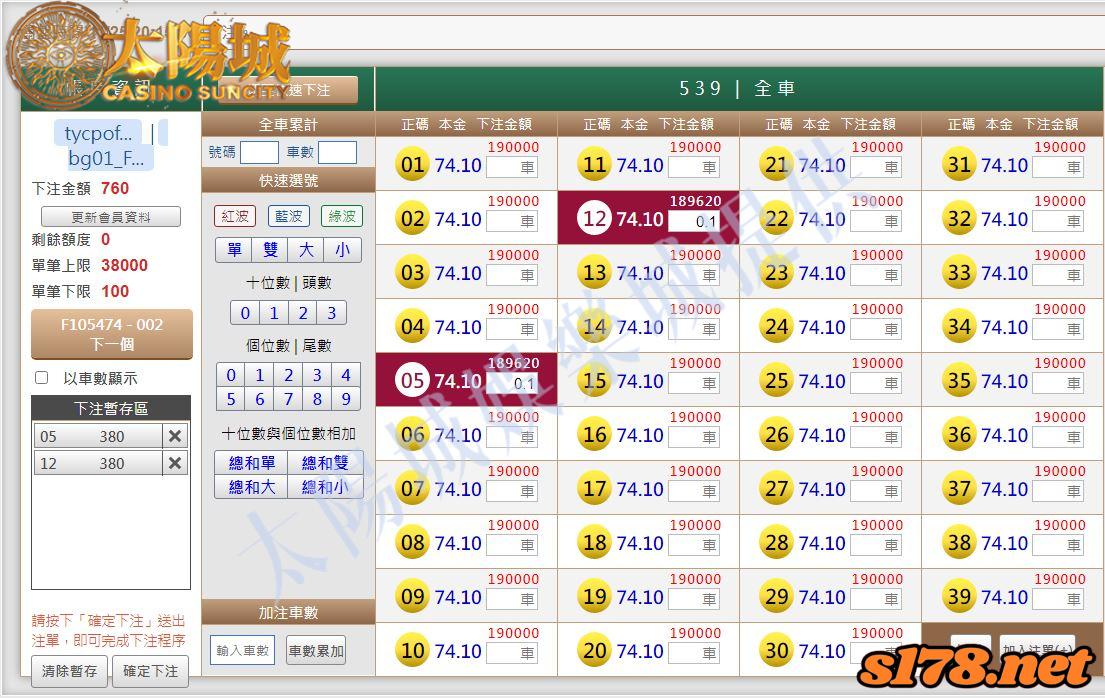Screen dimensions: 1105x698
Task: Toggle the 總和大 quick pick
Action: tap(251, 486)
